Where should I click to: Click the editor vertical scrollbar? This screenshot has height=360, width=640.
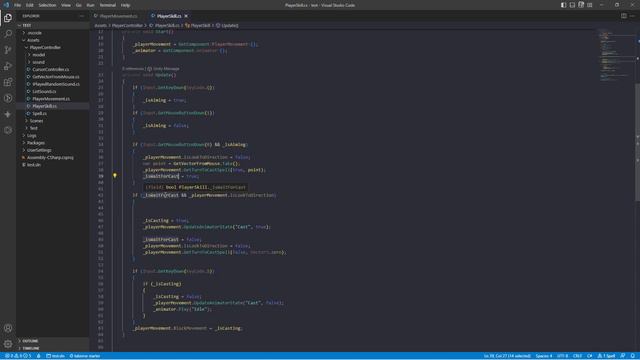pos(637,141)
